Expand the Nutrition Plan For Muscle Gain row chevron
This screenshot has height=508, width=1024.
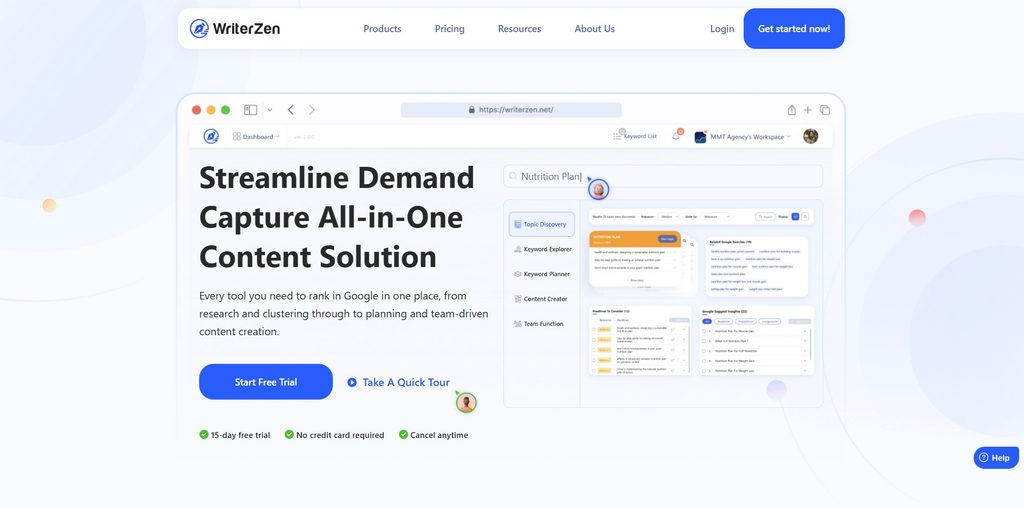coord(805,331)
